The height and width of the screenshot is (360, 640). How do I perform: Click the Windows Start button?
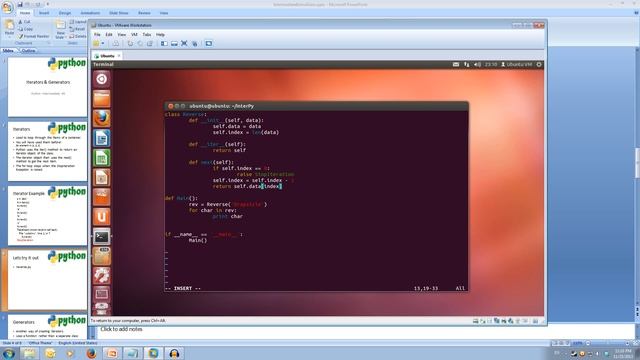(8, 353)
